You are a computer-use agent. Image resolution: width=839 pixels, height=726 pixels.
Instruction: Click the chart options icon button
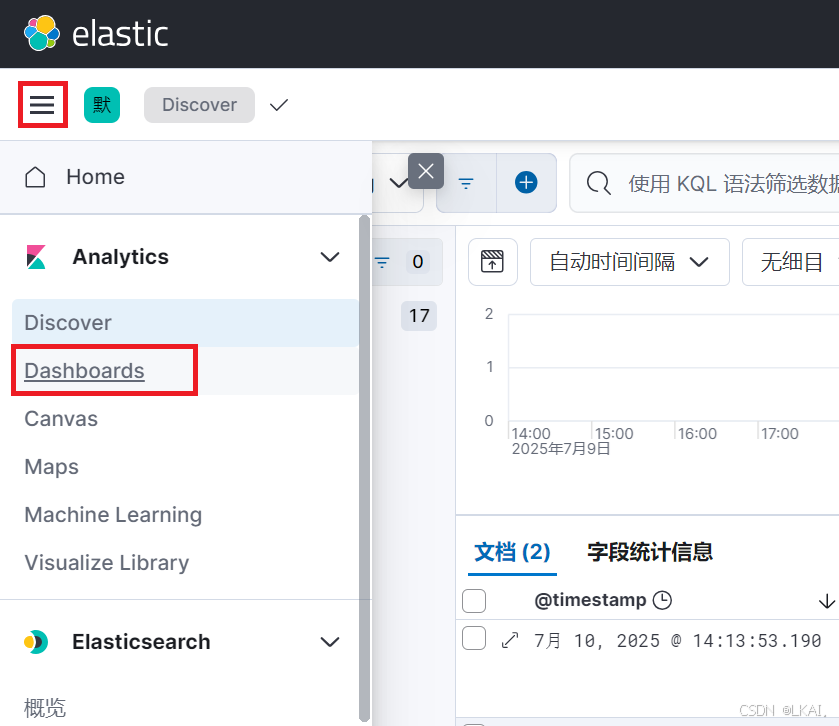coord(492,262)
